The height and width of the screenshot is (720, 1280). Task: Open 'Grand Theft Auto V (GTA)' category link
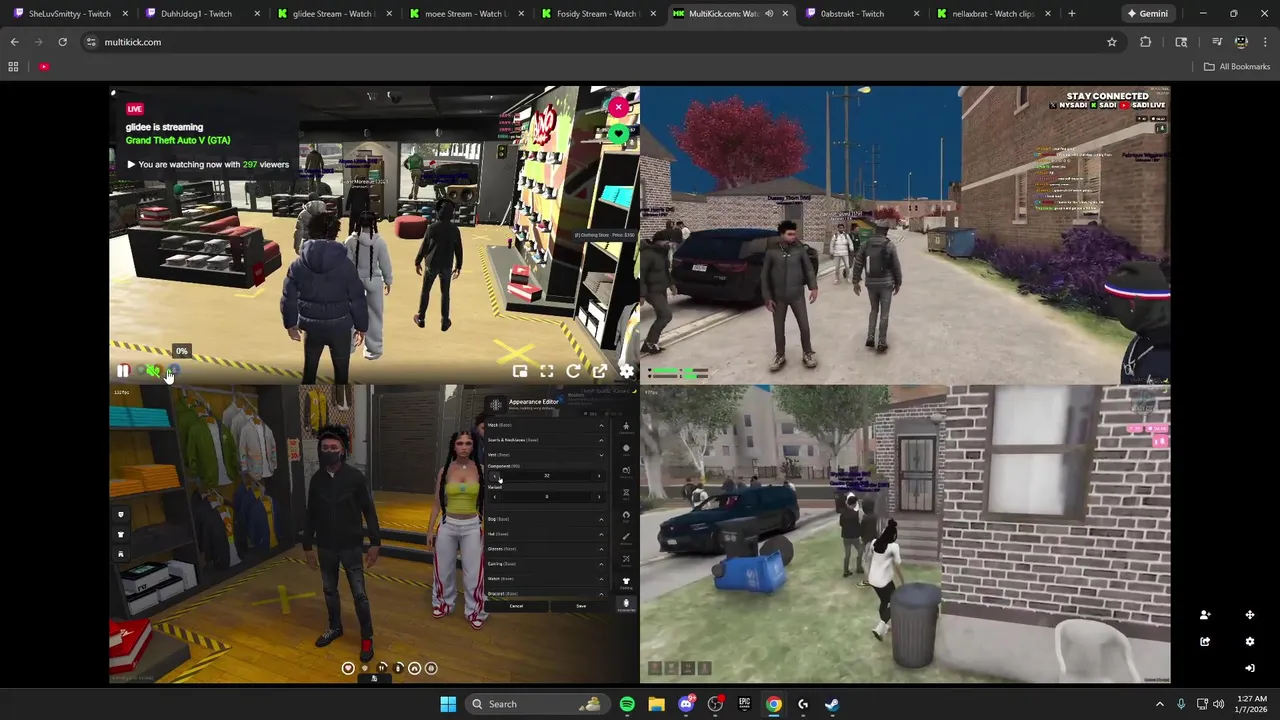click(x=178, y=140)
